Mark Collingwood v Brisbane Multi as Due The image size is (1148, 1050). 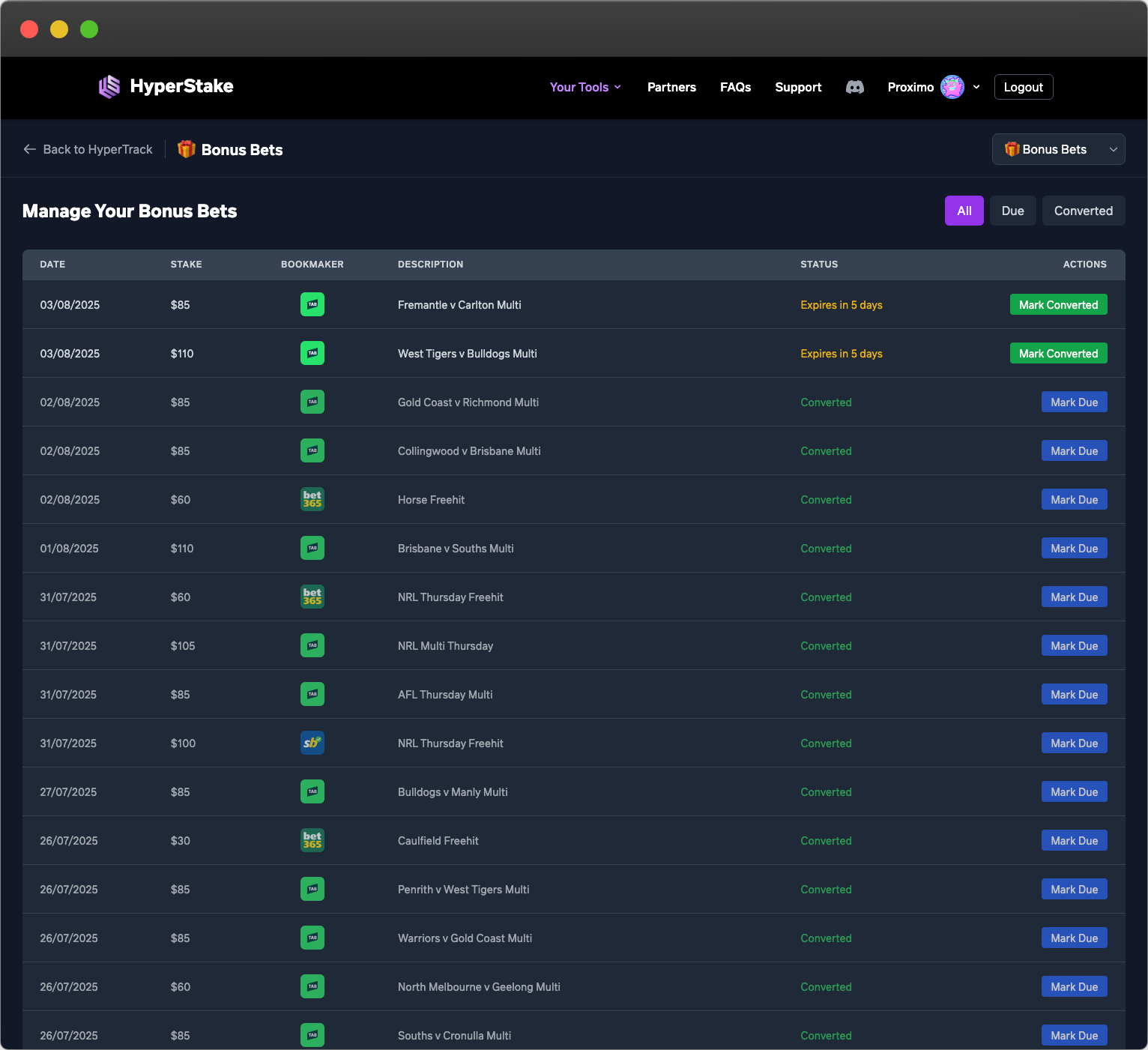(1075, 450)
